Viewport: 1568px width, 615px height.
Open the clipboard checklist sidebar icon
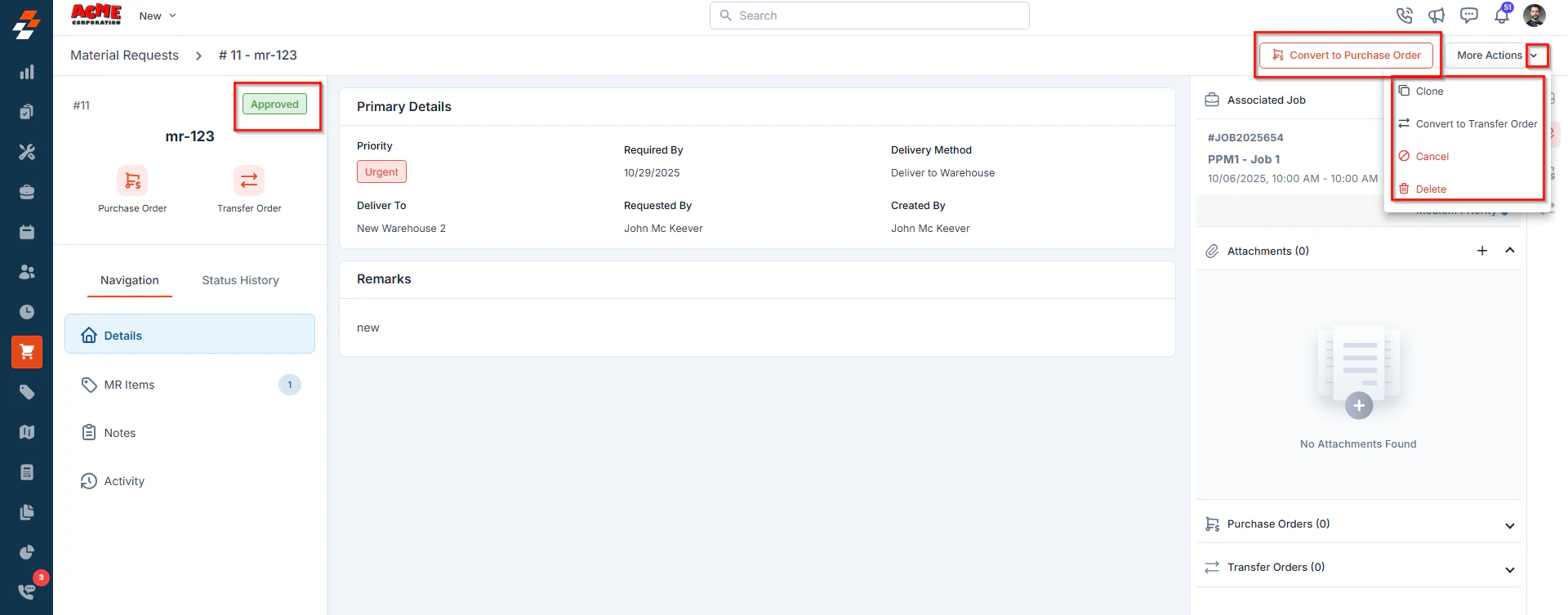(27, 112)
